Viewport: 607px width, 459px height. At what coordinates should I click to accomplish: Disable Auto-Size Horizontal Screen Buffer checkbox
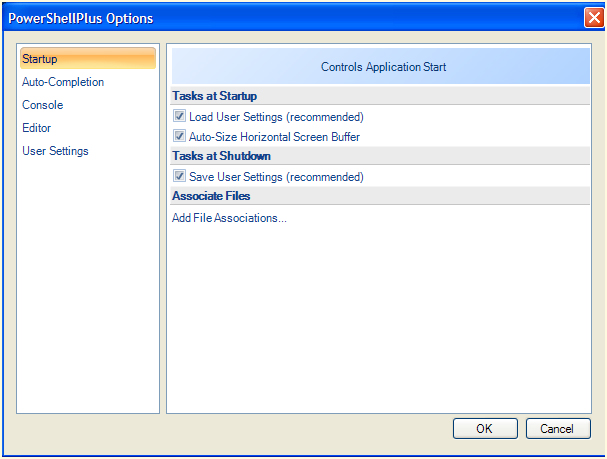(x=180, y=136)
